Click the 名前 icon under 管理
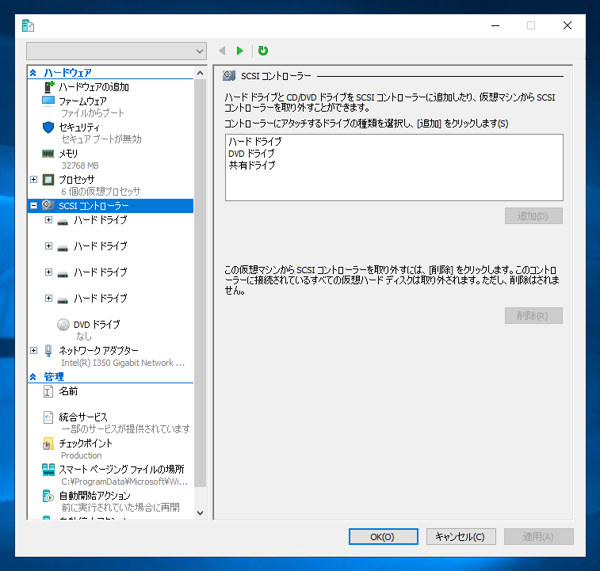 [x=48, y=391]
